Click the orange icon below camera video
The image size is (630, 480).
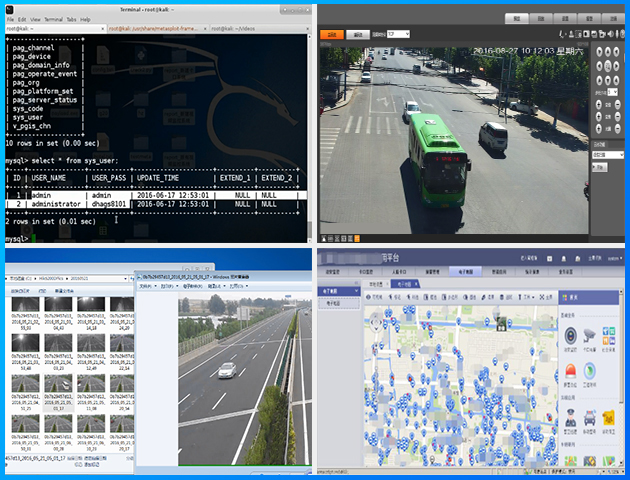pyautogui.click(x=357, y=238)
